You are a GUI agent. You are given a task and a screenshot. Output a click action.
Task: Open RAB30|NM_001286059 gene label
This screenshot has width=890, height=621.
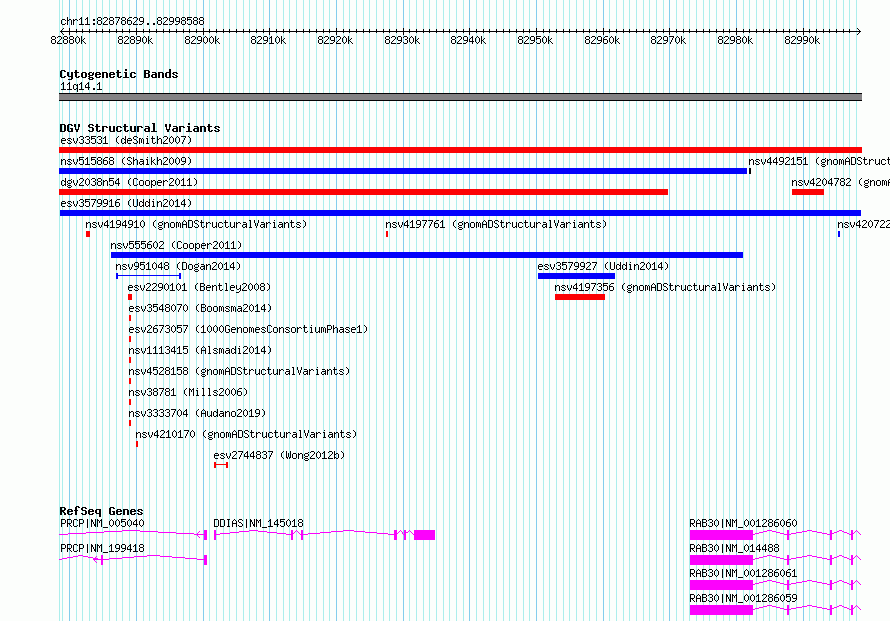743,598
